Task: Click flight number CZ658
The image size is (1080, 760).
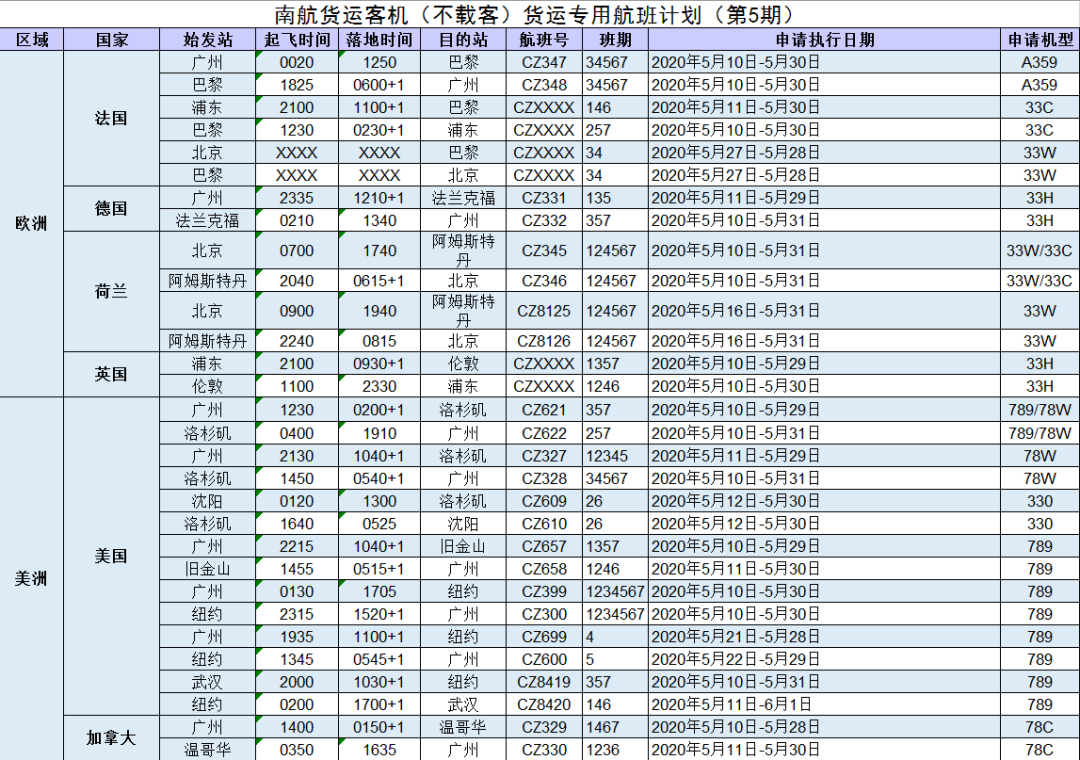Action: coord(544,569)
